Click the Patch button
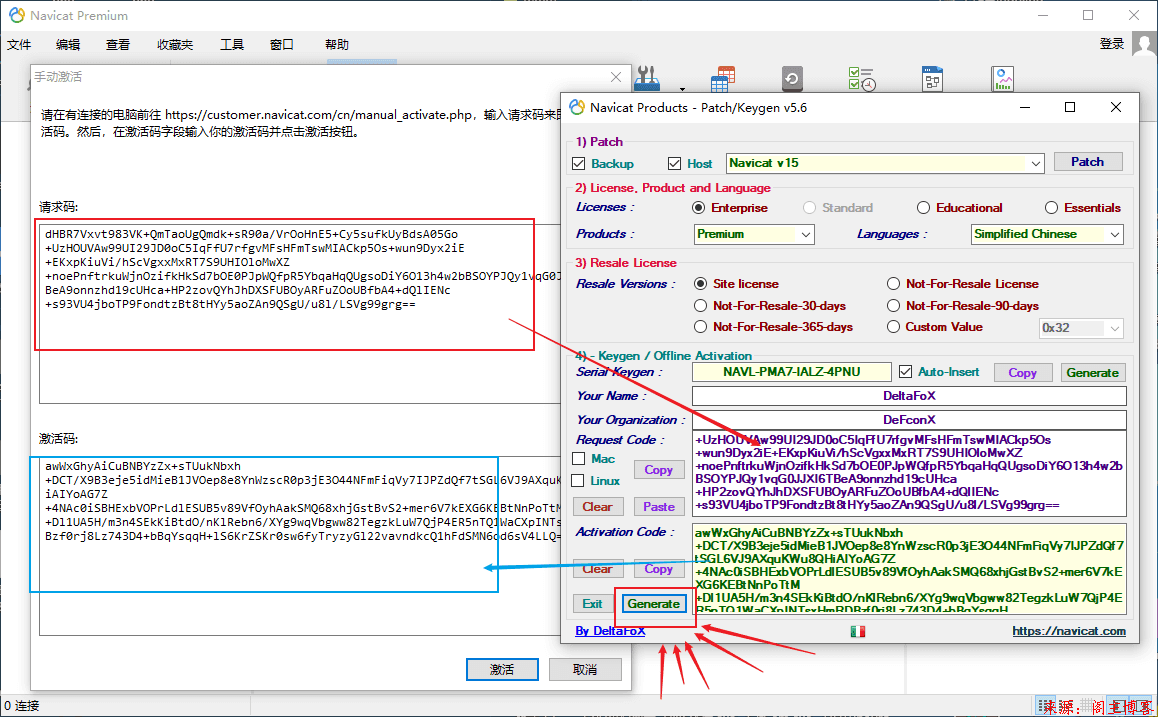The image size is (1158, 717). click(1088, 162)
